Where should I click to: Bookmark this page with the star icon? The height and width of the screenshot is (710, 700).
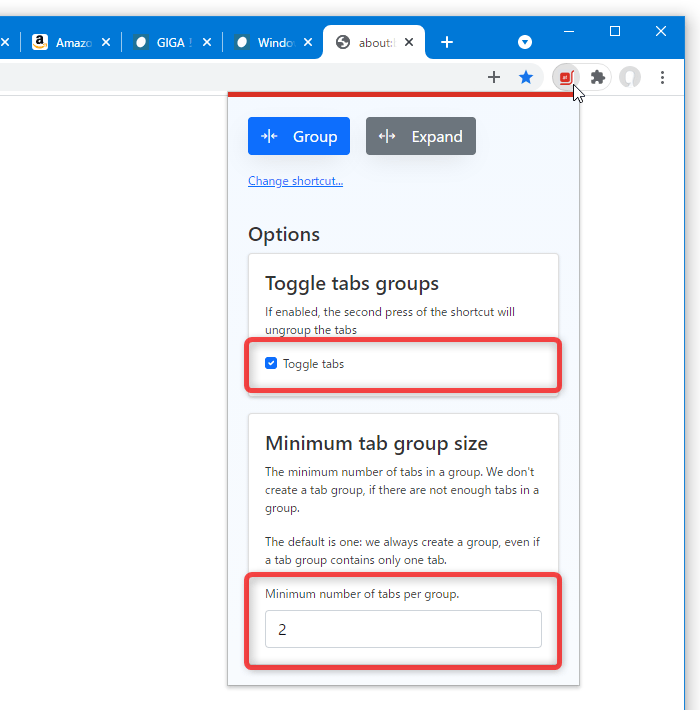[526, 77]
